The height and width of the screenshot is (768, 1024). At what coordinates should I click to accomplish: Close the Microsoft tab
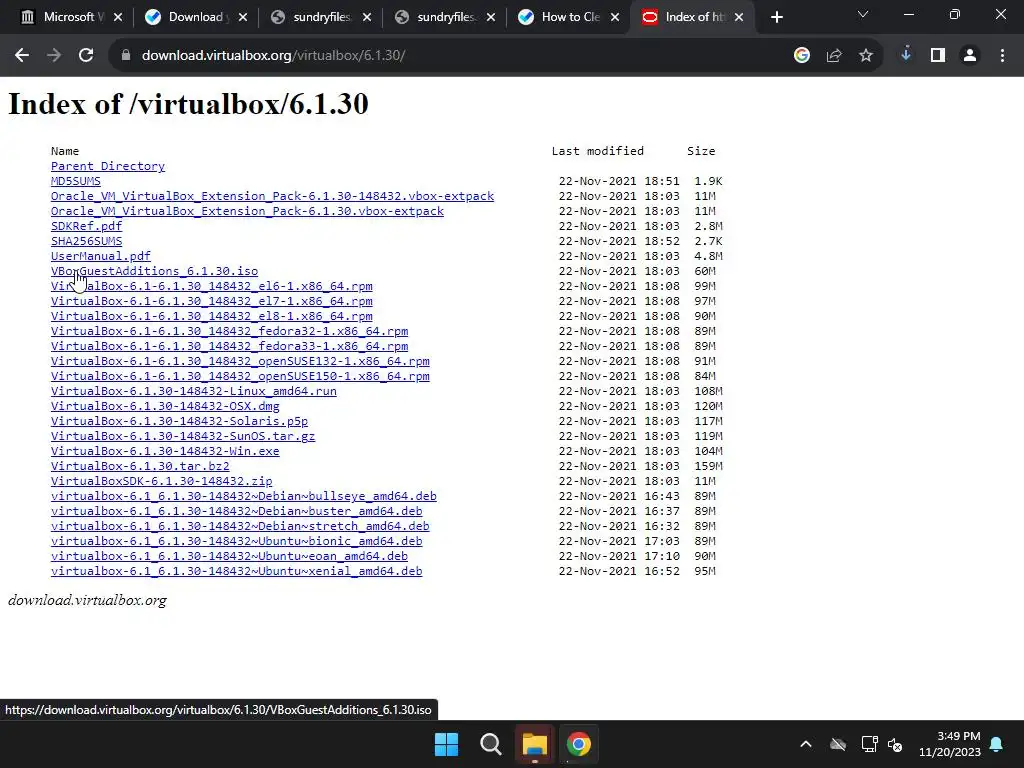point(118,18)
